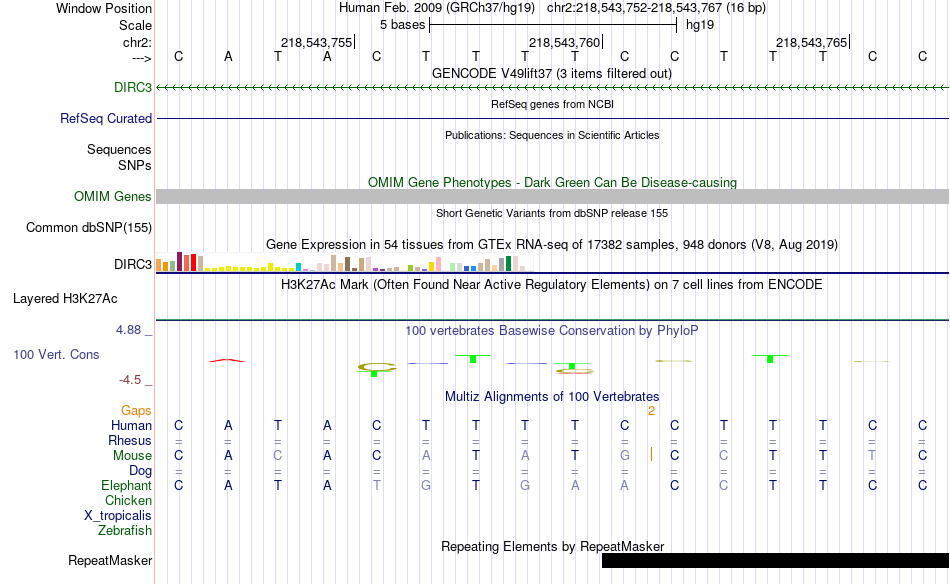Click the orange Gaps label
950x584 pixels.
(136, 411)
